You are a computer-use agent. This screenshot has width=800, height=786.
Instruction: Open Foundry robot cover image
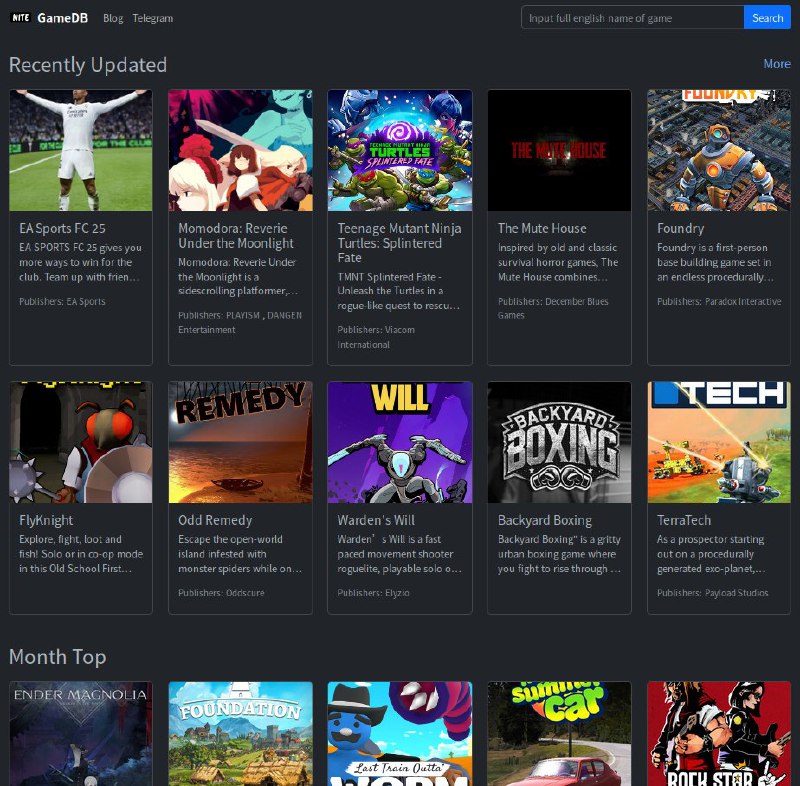coord(719,150)
